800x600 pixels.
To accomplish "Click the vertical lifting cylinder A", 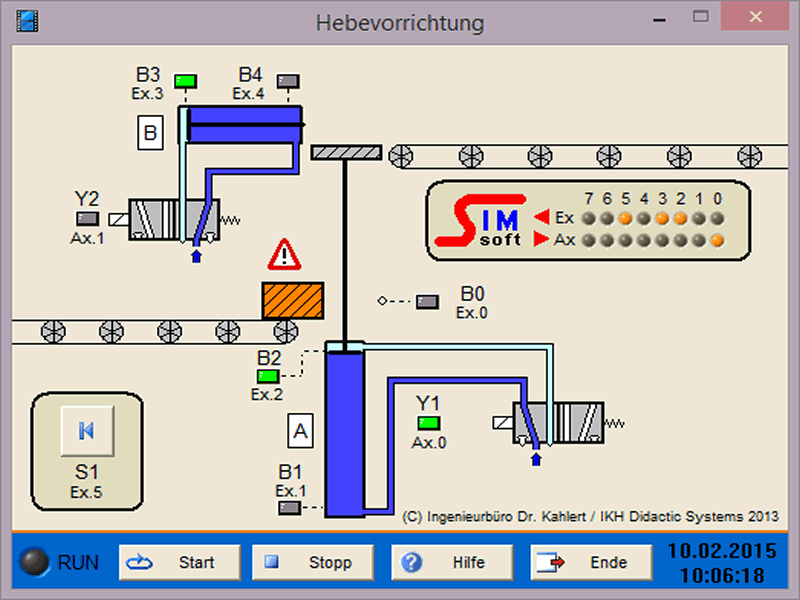I will (343, 430).
